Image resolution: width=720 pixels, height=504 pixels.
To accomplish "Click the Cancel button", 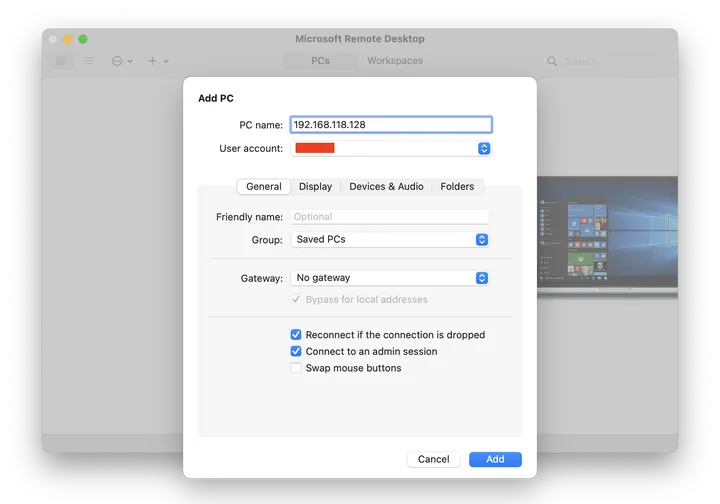I will point(433,459).
